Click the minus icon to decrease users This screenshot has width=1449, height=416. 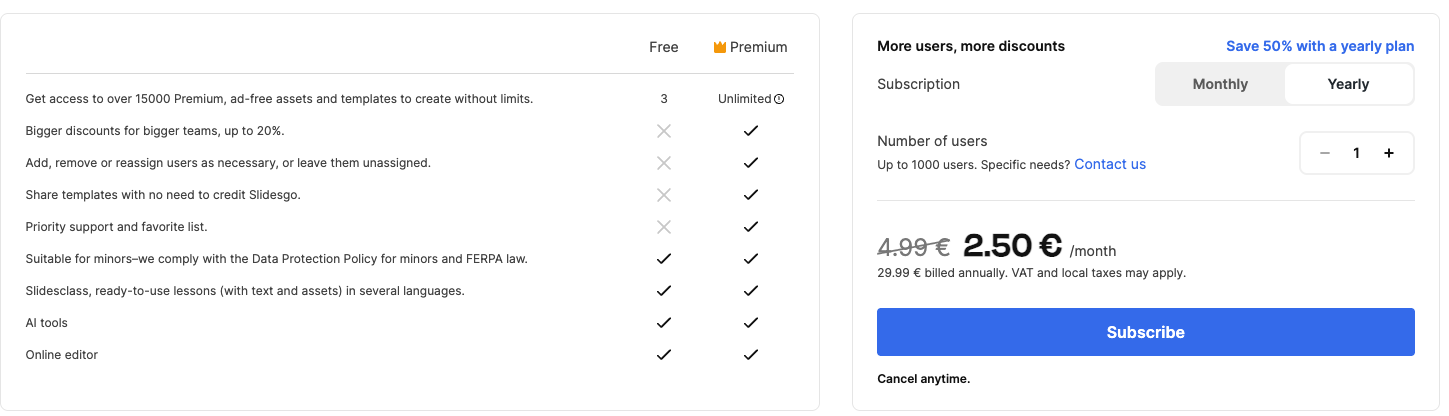pos(1325,153)
